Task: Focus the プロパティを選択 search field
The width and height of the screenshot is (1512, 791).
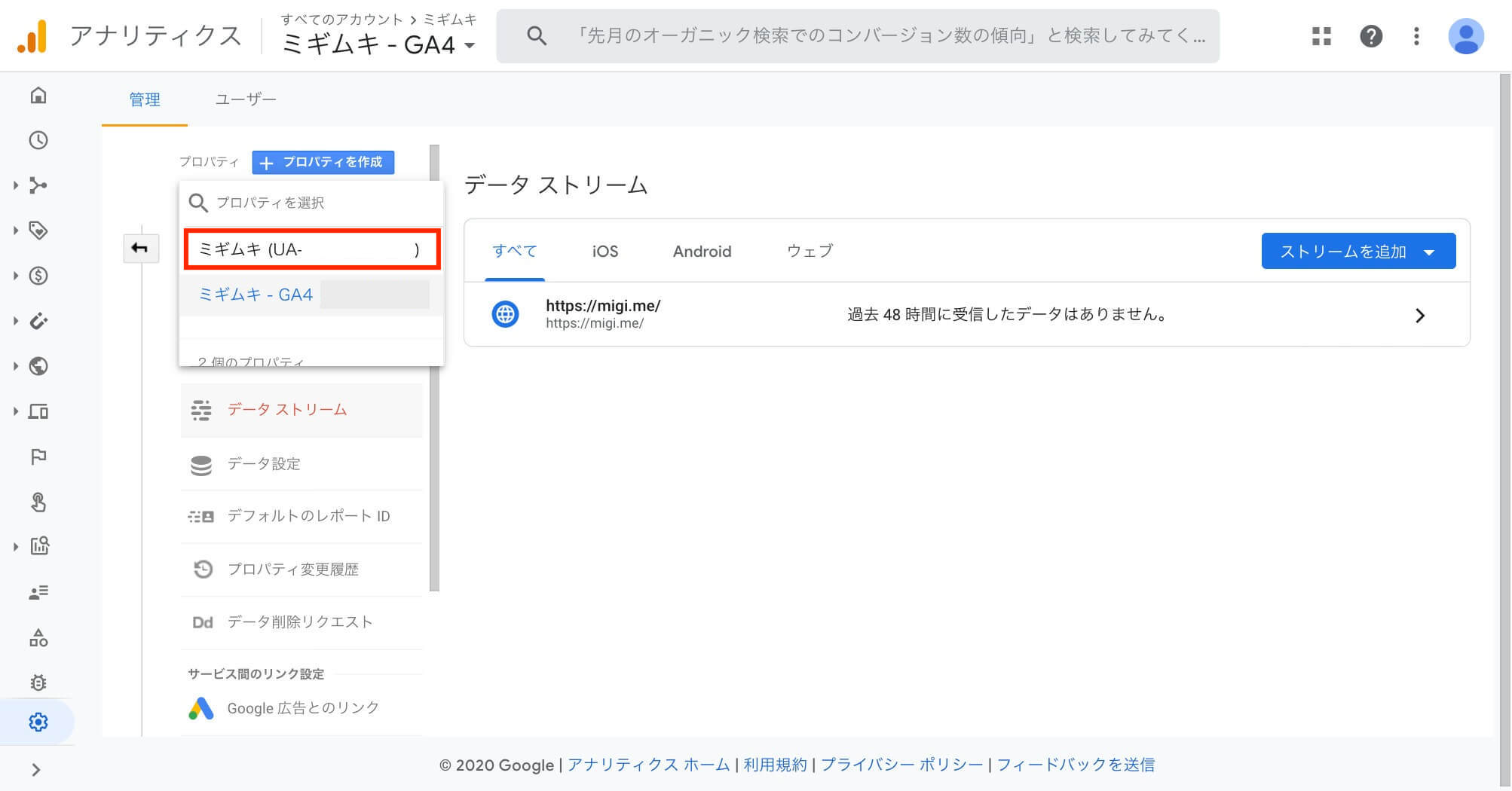Action: [x=312, y=203]
